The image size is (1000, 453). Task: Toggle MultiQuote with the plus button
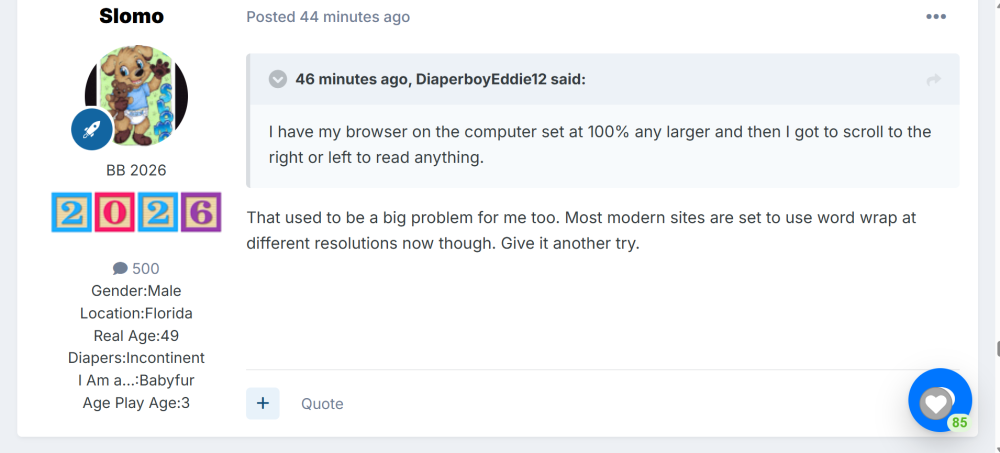coord(263,403)
